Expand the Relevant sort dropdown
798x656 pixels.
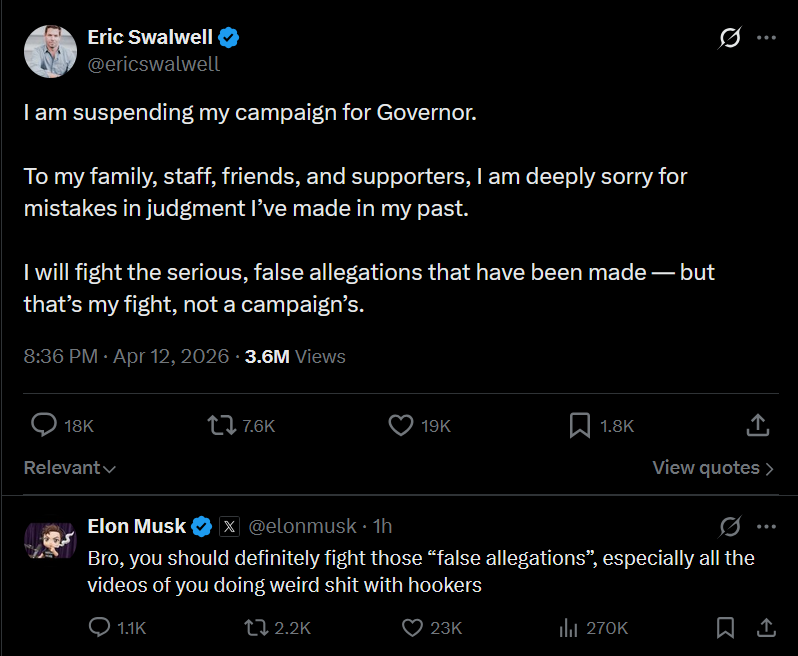pos(70,467)
